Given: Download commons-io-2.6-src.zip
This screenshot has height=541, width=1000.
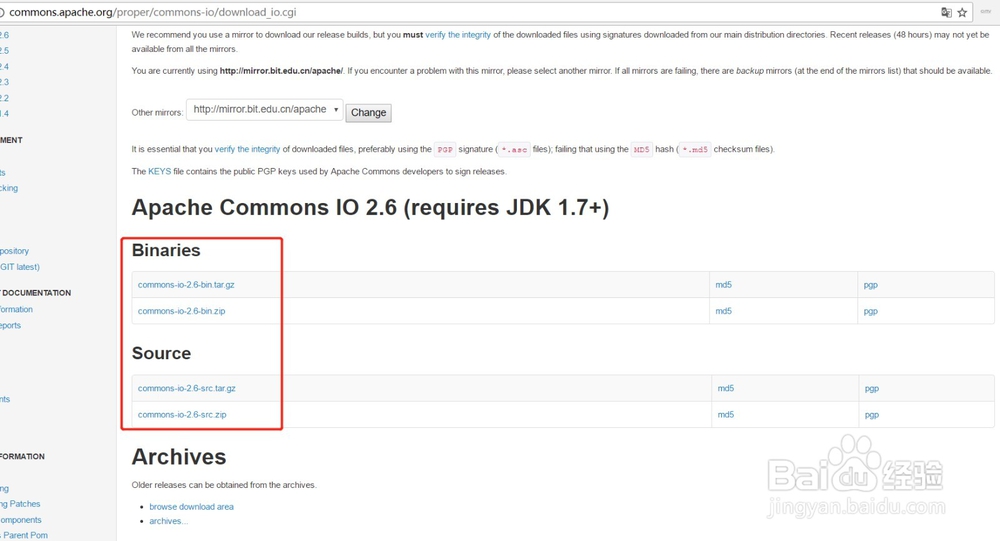Looking at the screenshot, I should [x=182, y=415].
